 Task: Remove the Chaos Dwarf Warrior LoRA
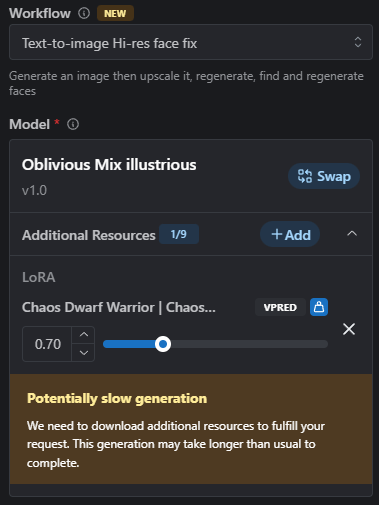pyautogui.click(x=349, y=329)
